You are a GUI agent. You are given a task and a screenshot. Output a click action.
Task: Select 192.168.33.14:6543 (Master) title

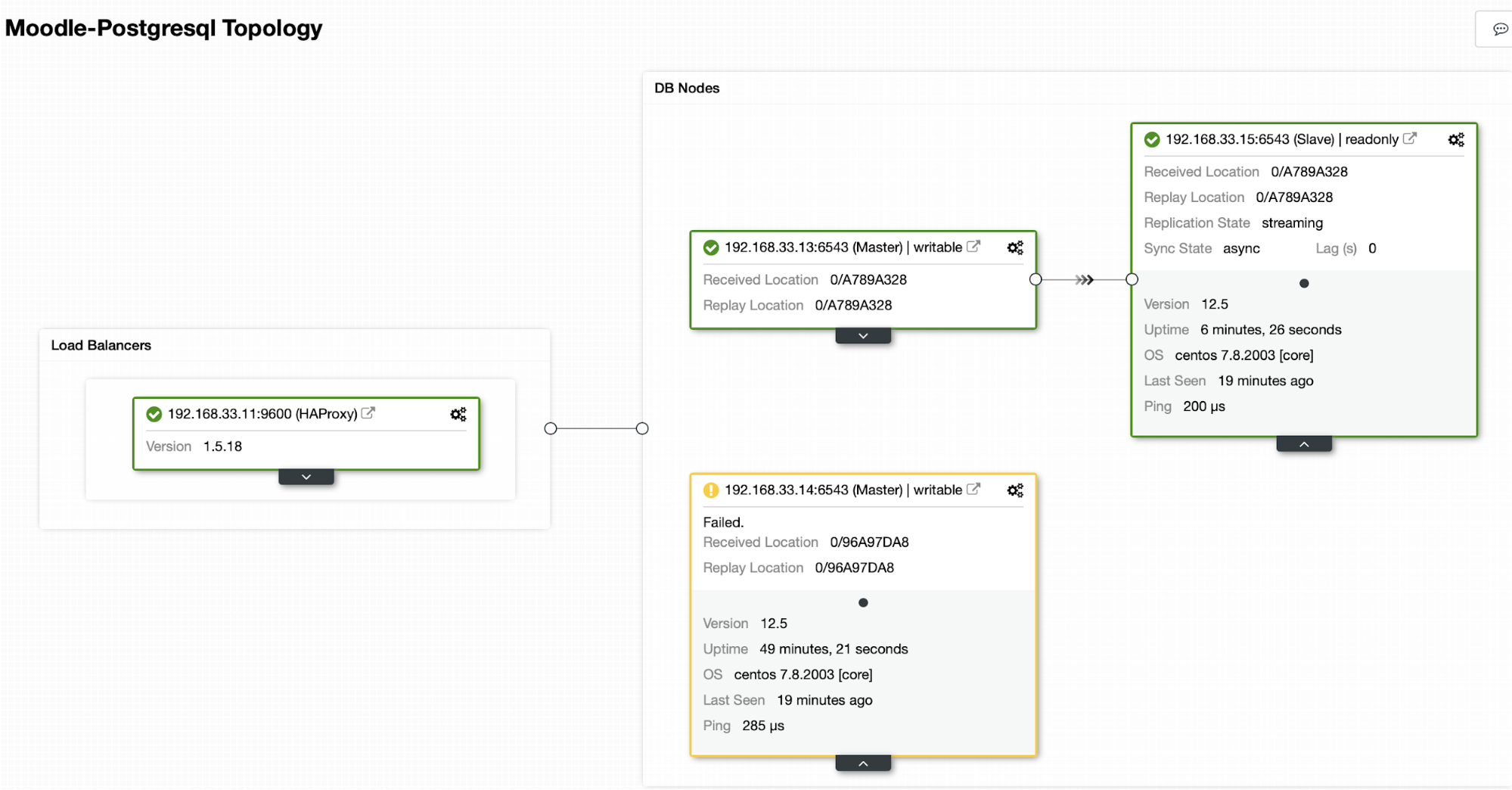pos(814,490)
